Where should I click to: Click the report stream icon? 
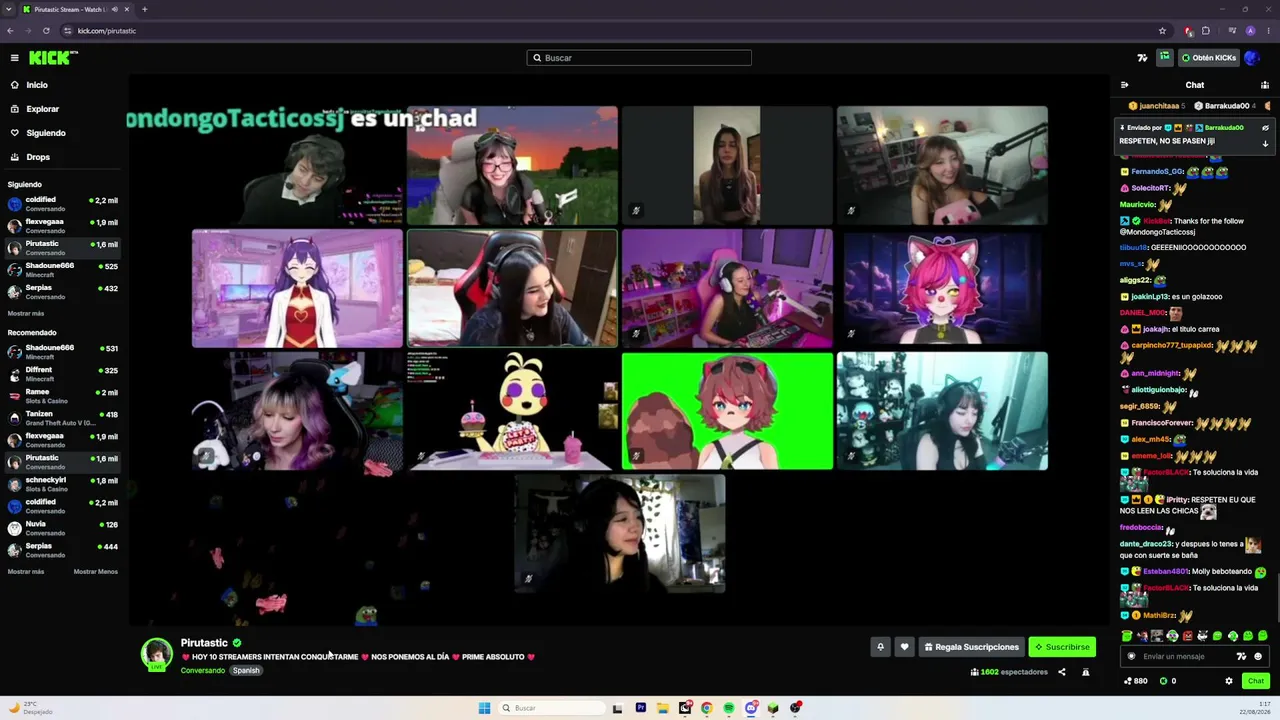coord(1086,672)
